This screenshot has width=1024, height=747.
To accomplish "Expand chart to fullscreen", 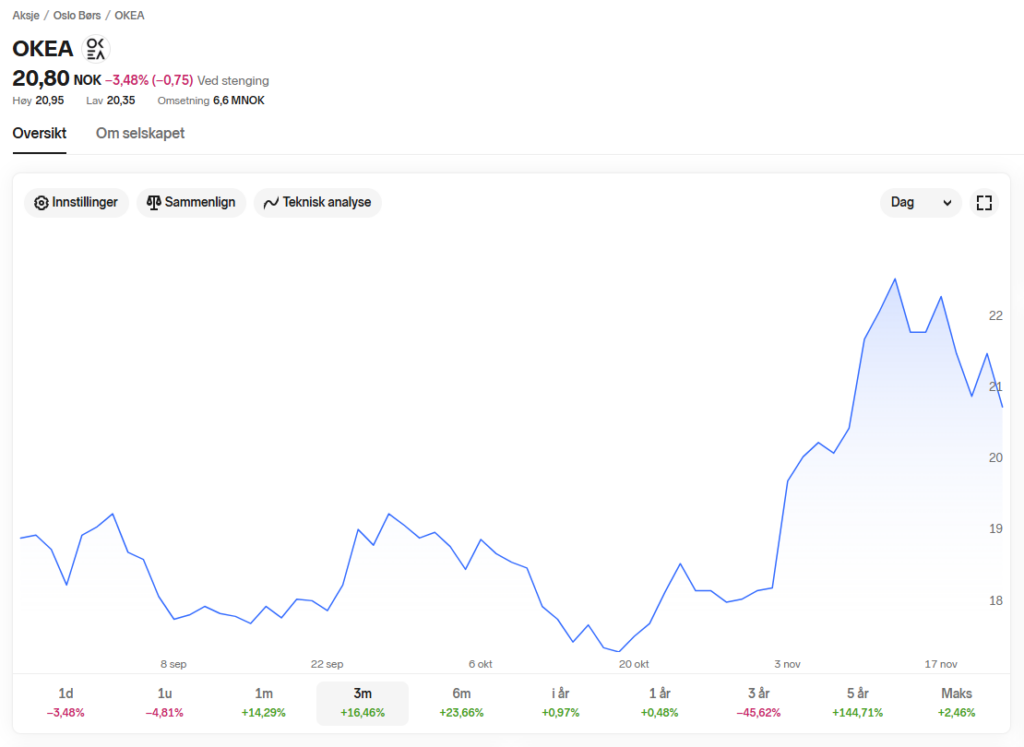I will (984, 203).
